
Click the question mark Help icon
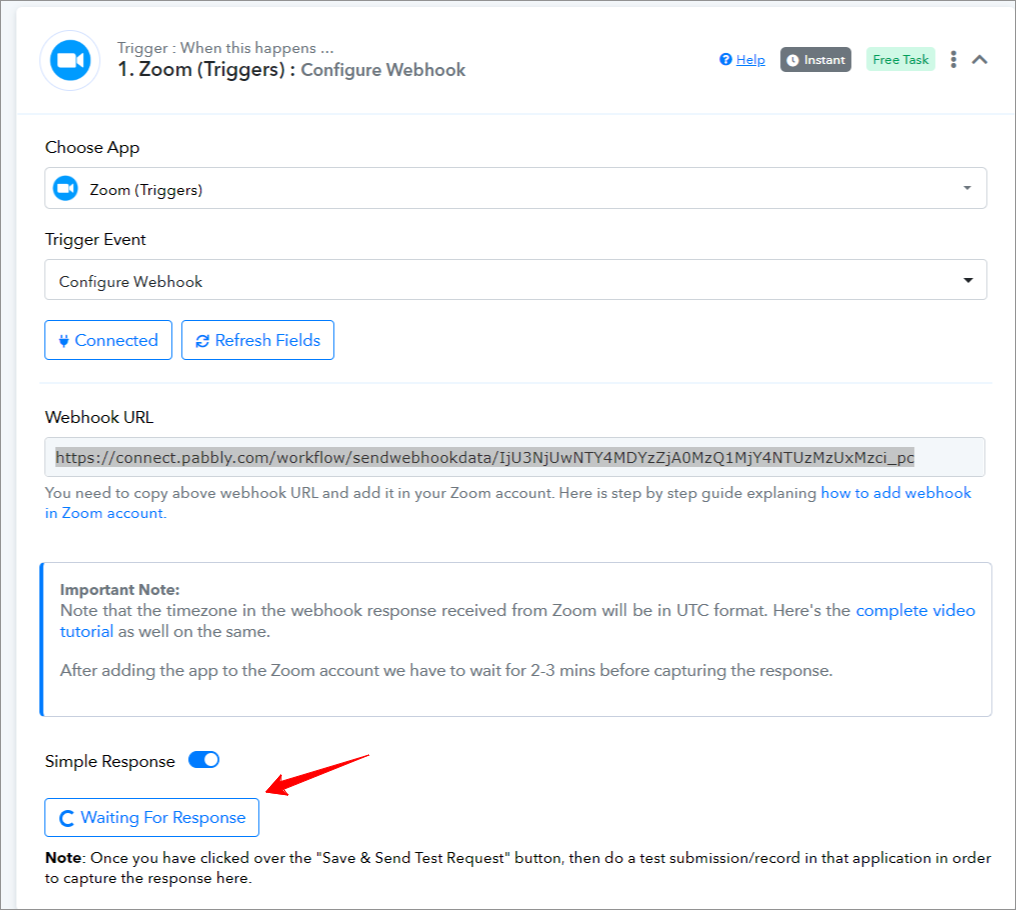point(726,60)
